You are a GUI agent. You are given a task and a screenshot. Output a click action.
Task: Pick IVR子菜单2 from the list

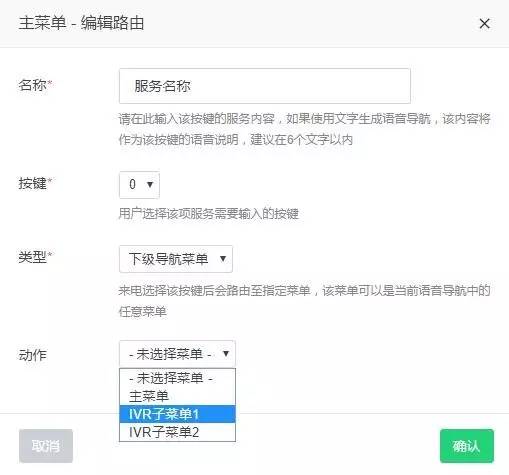177,432
